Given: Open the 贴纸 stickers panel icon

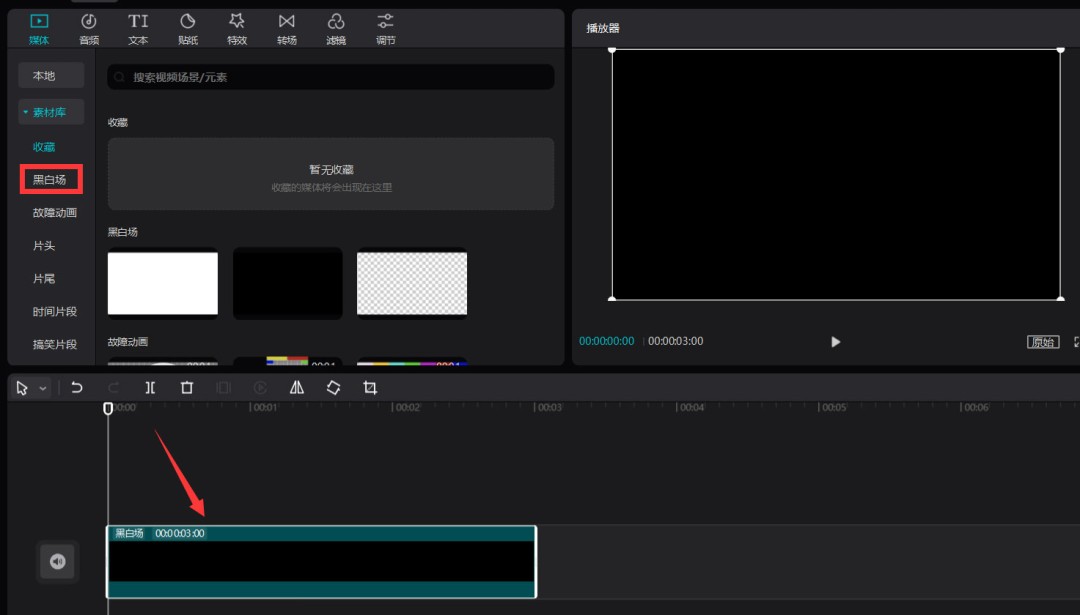Looking at the screenshot, I should coord(187,28).
